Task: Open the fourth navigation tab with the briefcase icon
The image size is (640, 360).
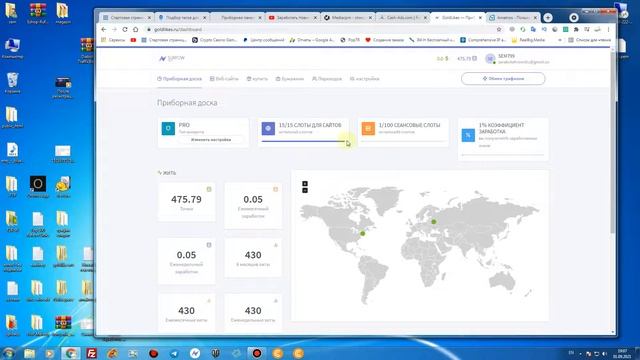Action: coord(290,79)
